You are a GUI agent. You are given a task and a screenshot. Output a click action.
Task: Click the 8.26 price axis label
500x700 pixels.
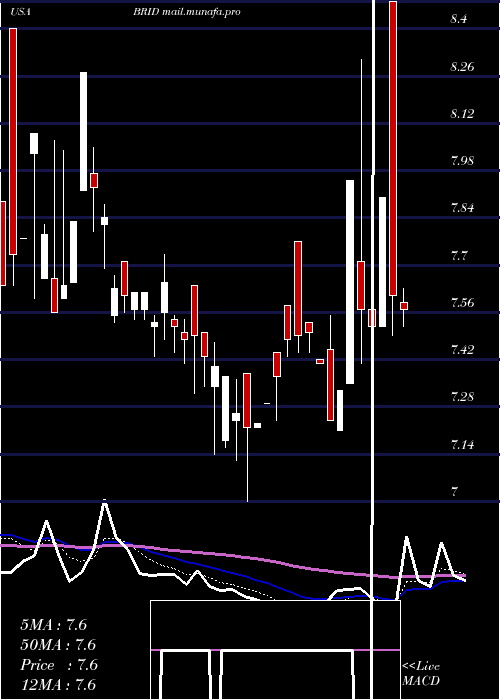tap(462, 67)
